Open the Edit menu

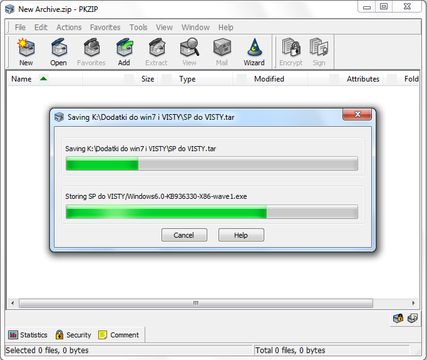pyautogui.click(x=41, y=27)
